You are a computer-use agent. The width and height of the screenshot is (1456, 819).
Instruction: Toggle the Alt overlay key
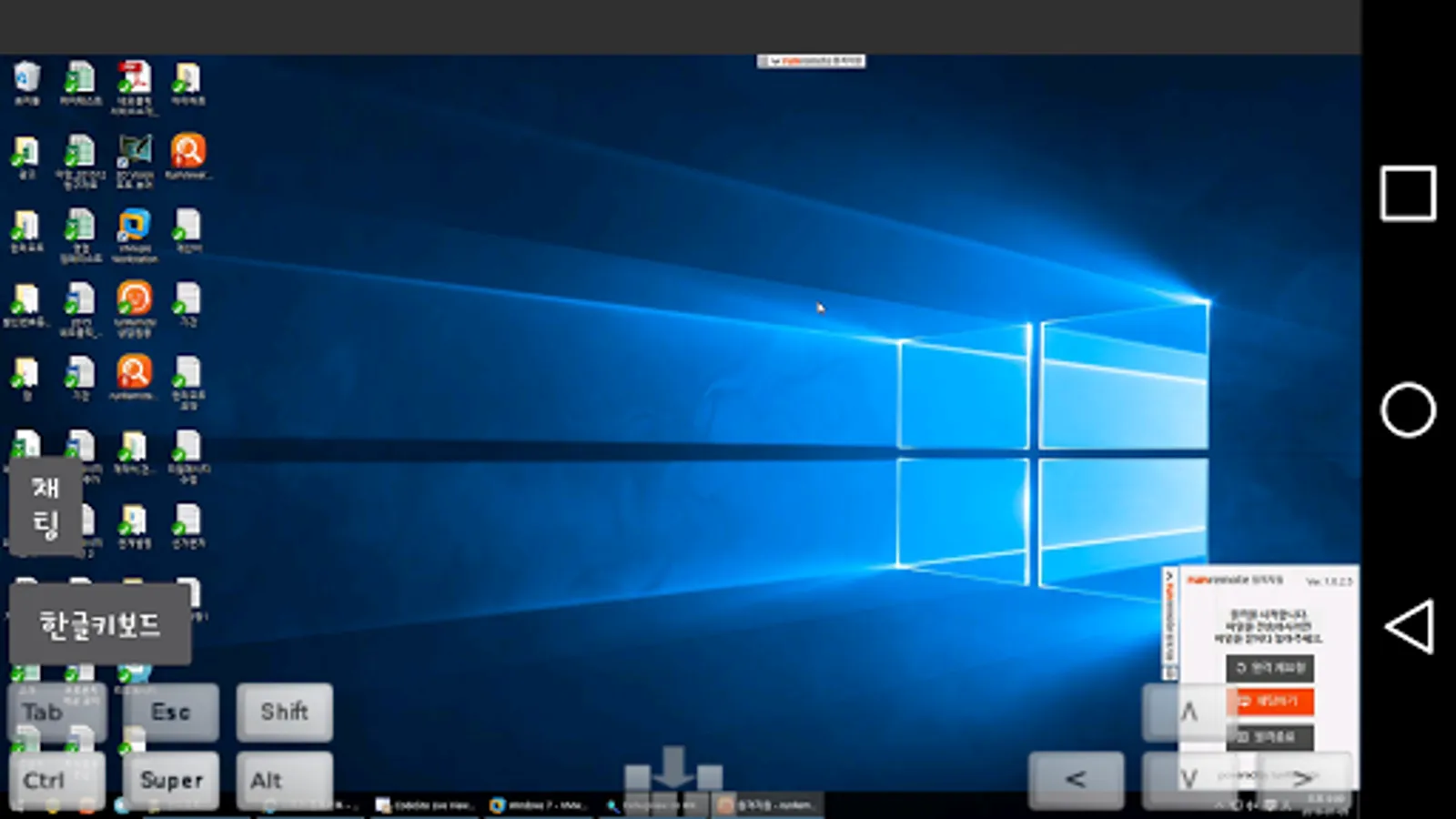[285, 780]
